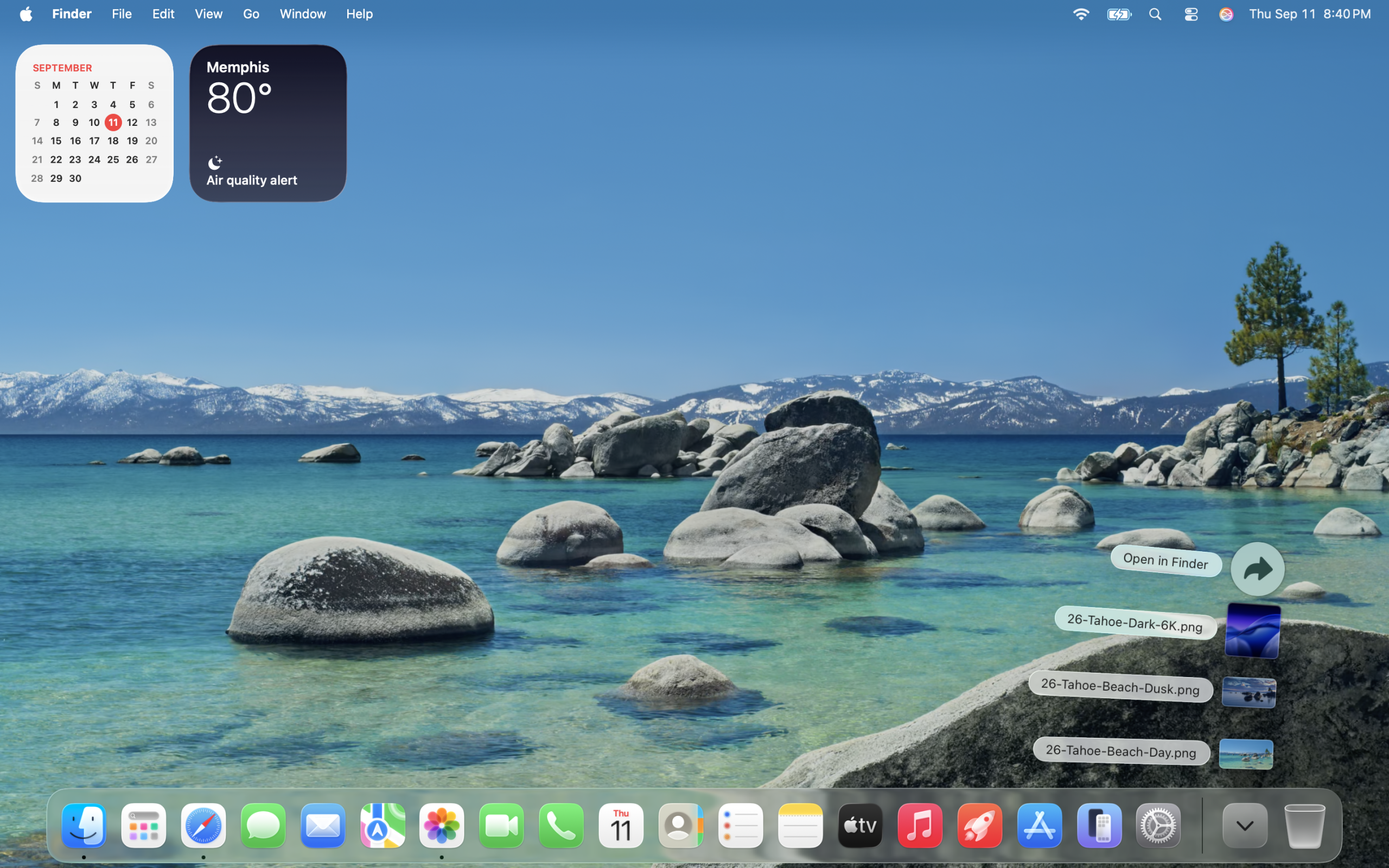Open Safari from the dock
Viewport: 1389px width, 868px height.
click(203, 826)
